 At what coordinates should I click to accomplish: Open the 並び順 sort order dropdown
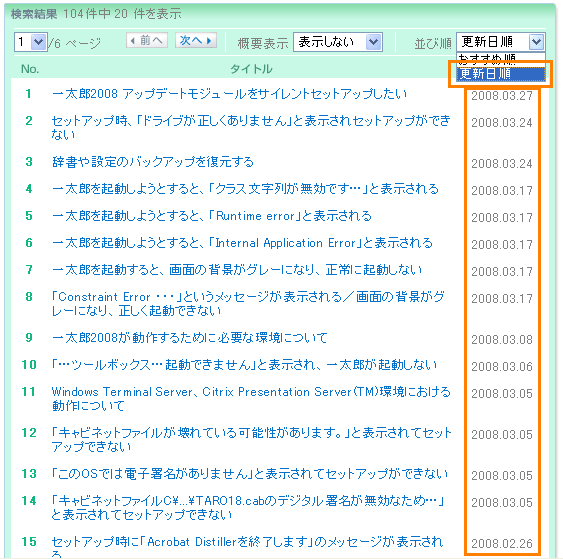[501, 42]
